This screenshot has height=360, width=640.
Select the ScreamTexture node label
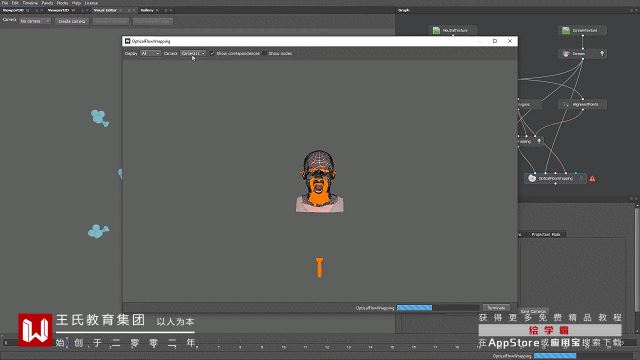(584, 30)
